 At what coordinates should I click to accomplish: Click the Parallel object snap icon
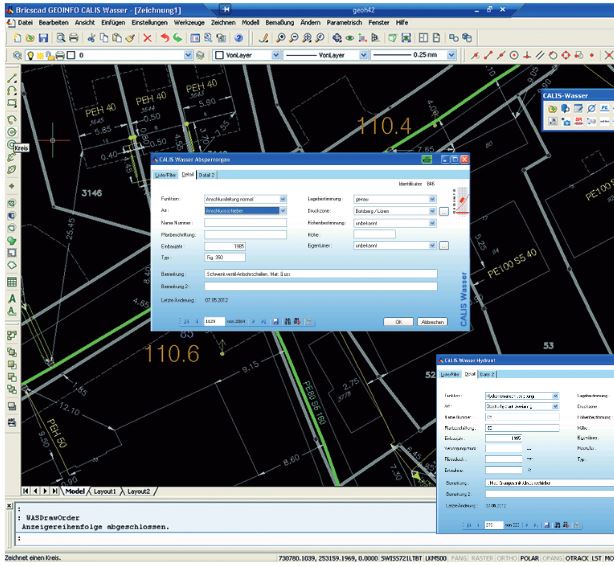click(540, 55)
